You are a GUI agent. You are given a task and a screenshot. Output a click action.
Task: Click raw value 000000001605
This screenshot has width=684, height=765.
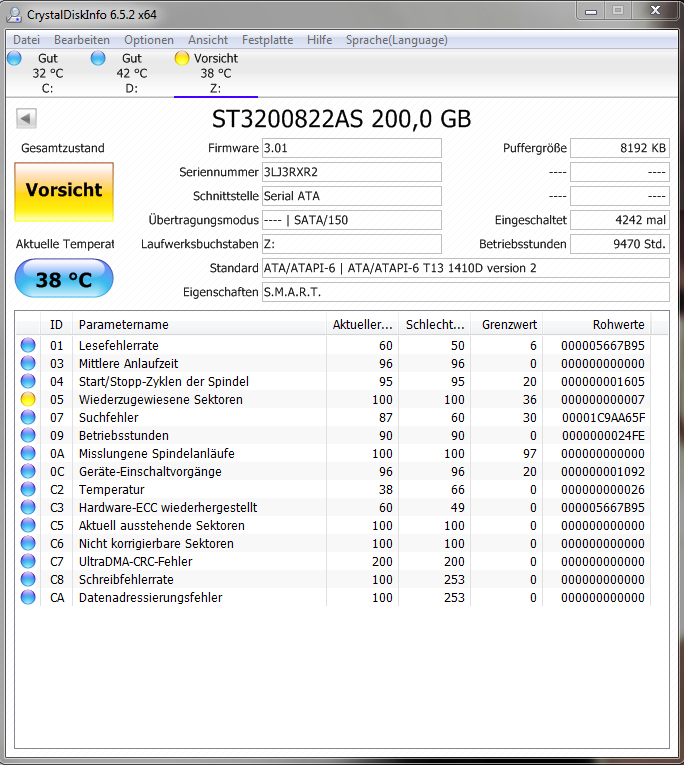click(603, 382)
